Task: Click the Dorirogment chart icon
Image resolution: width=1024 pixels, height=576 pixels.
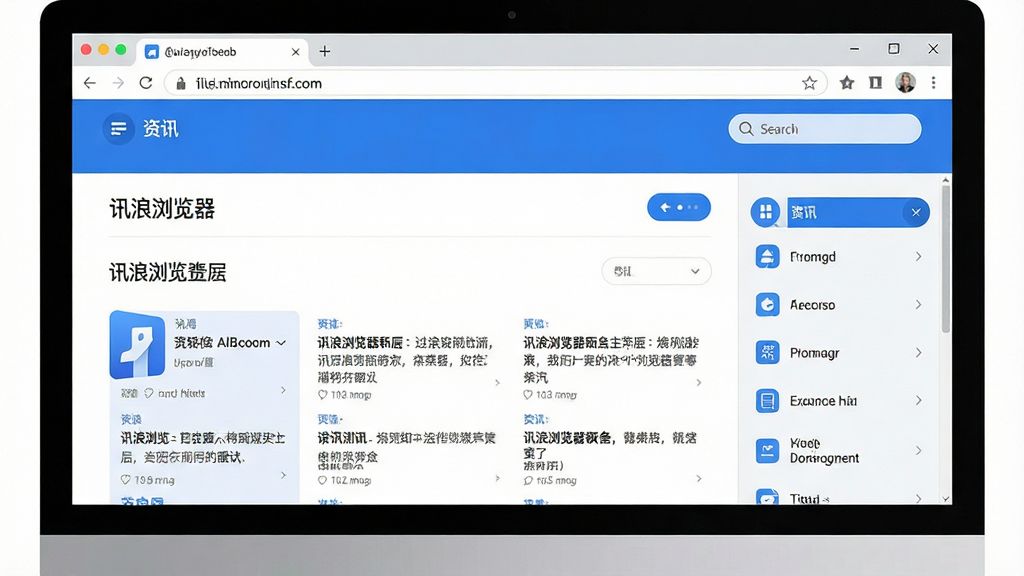Action: coord(767,451)
